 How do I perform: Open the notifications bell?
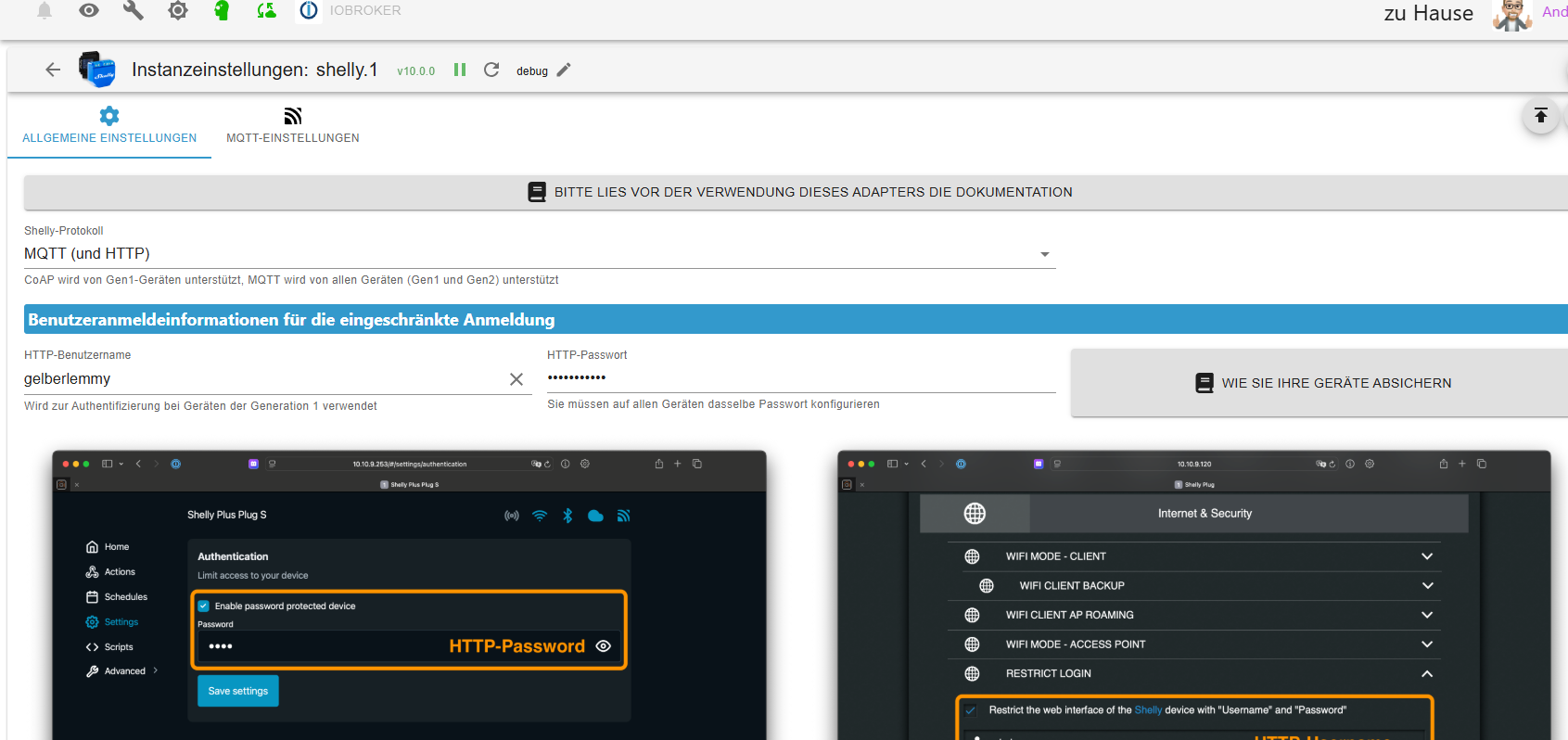pos(45,10)
